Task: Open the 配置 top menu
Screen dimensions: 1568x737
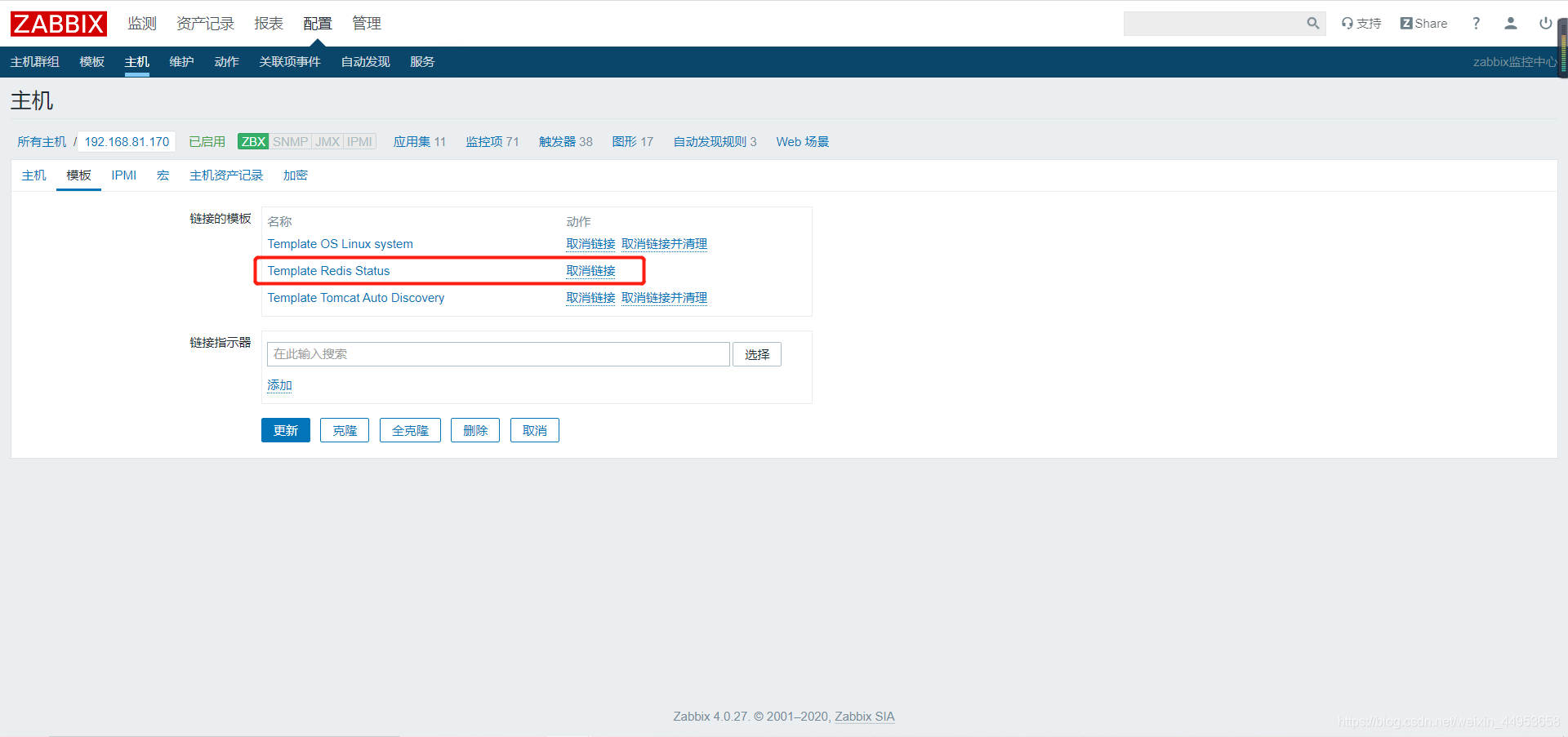Action: click(318, 24)
